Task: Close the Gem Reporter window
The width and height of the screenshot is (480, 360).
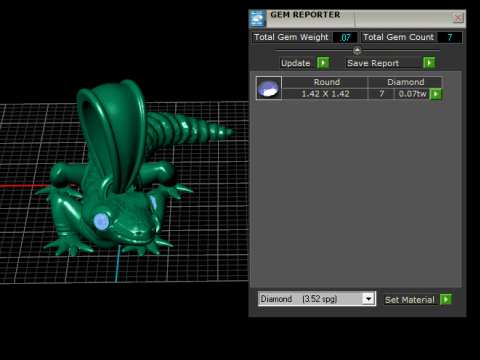Action: click(x=458, y=18)
